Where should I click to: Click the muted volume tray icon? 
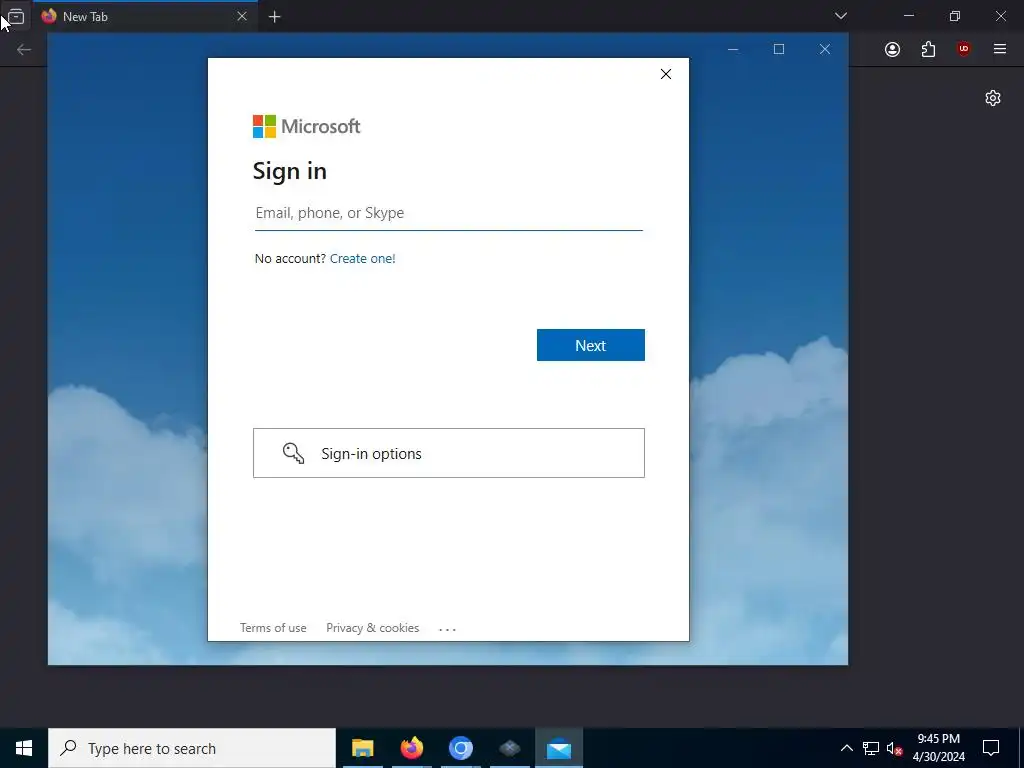[x=894, y=748]
